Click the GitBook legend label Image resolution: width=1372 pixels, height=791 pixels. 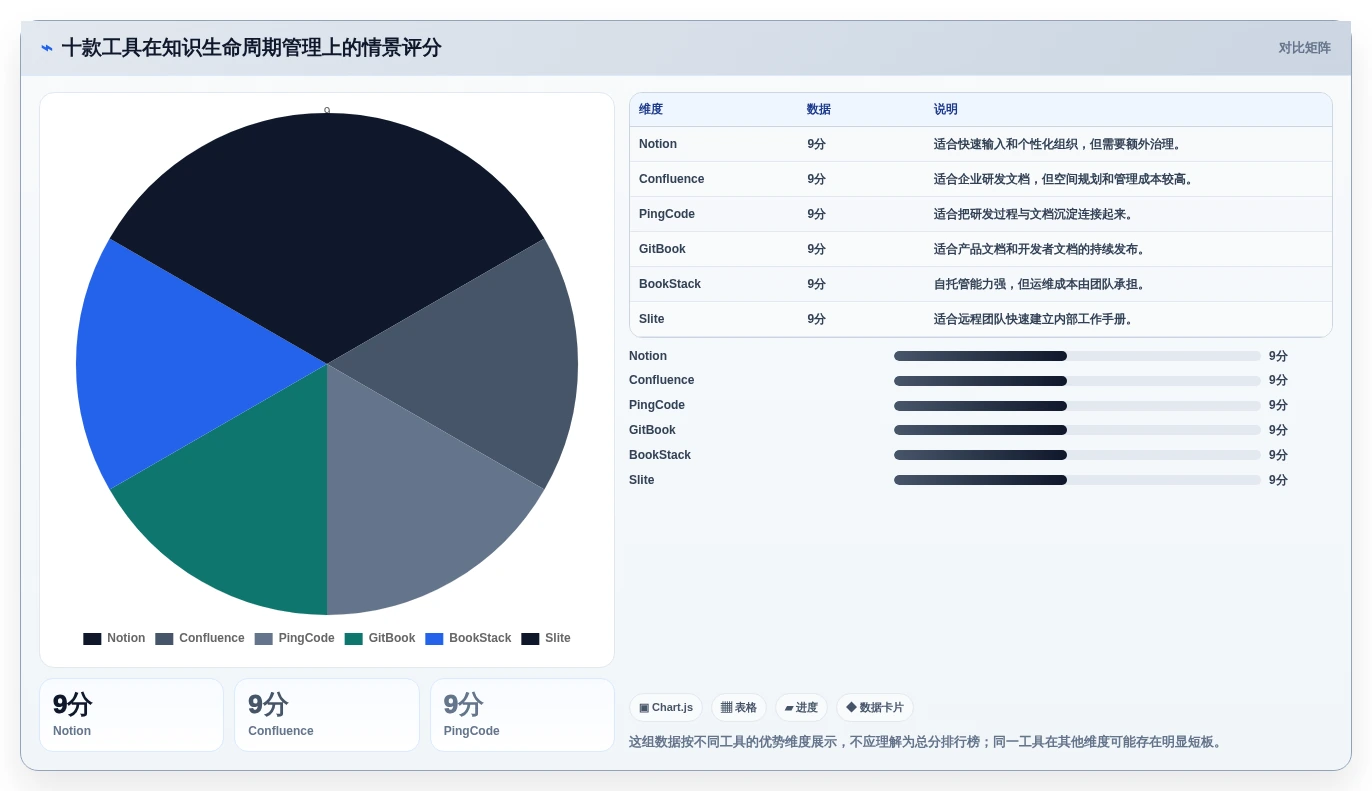coord(392,638)
